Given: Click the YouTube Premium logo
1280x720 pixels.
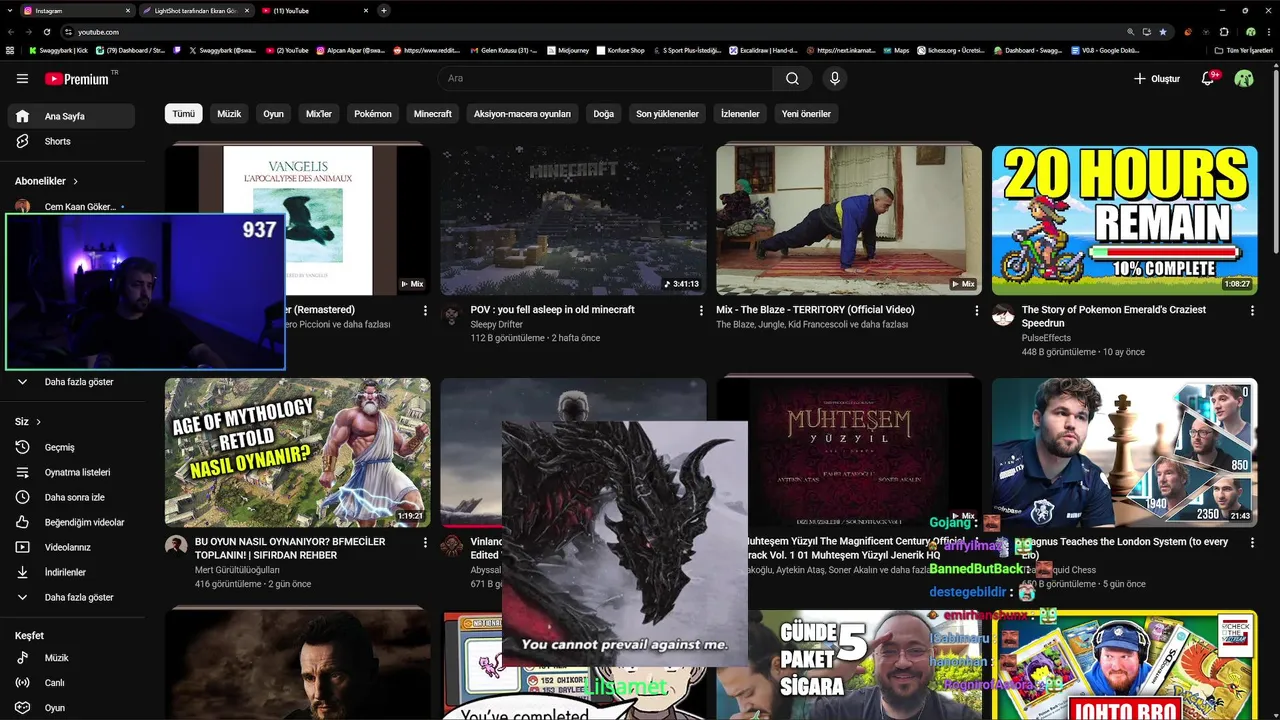Looking at the screenshot, I should click(79, 79).
